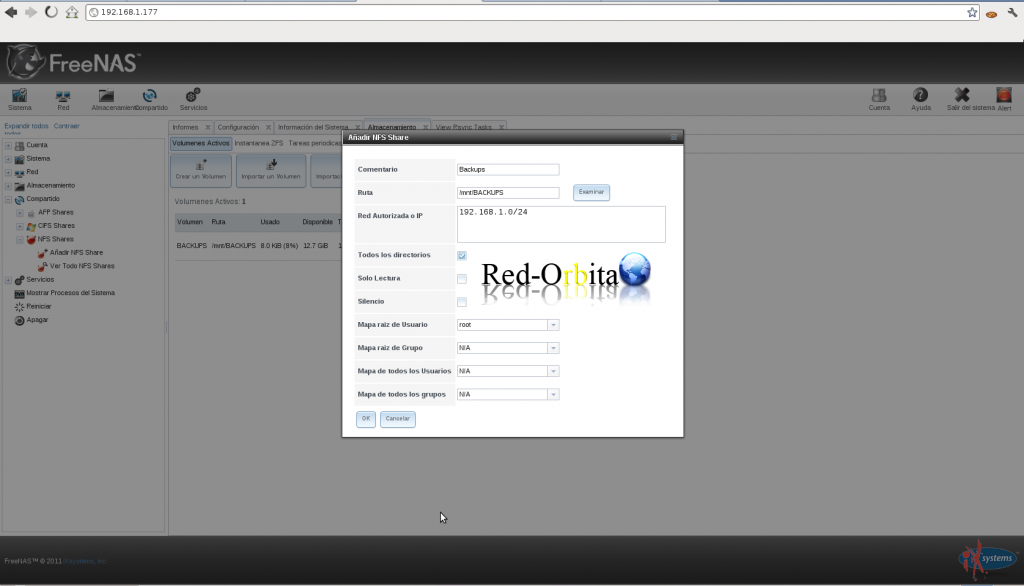Click the Red Autorizada o IP text area
Image resolution: width=1024 pixels, height=586 pixels.
click(561, 224)
